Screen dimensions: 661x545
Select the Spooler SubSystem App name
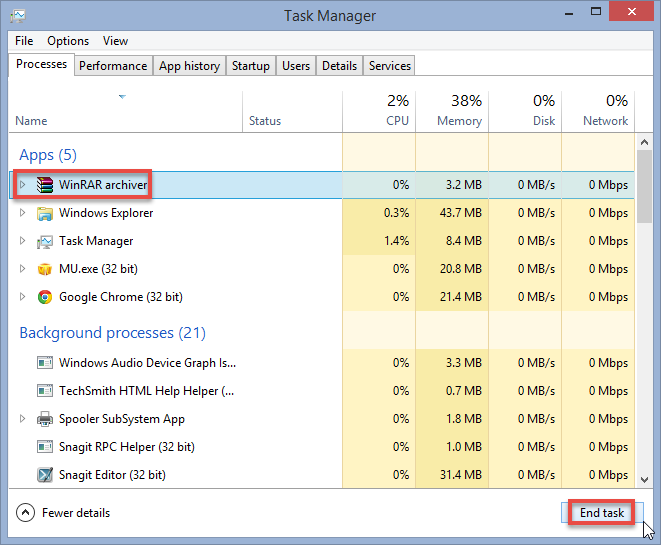click(x=122, y=419)
